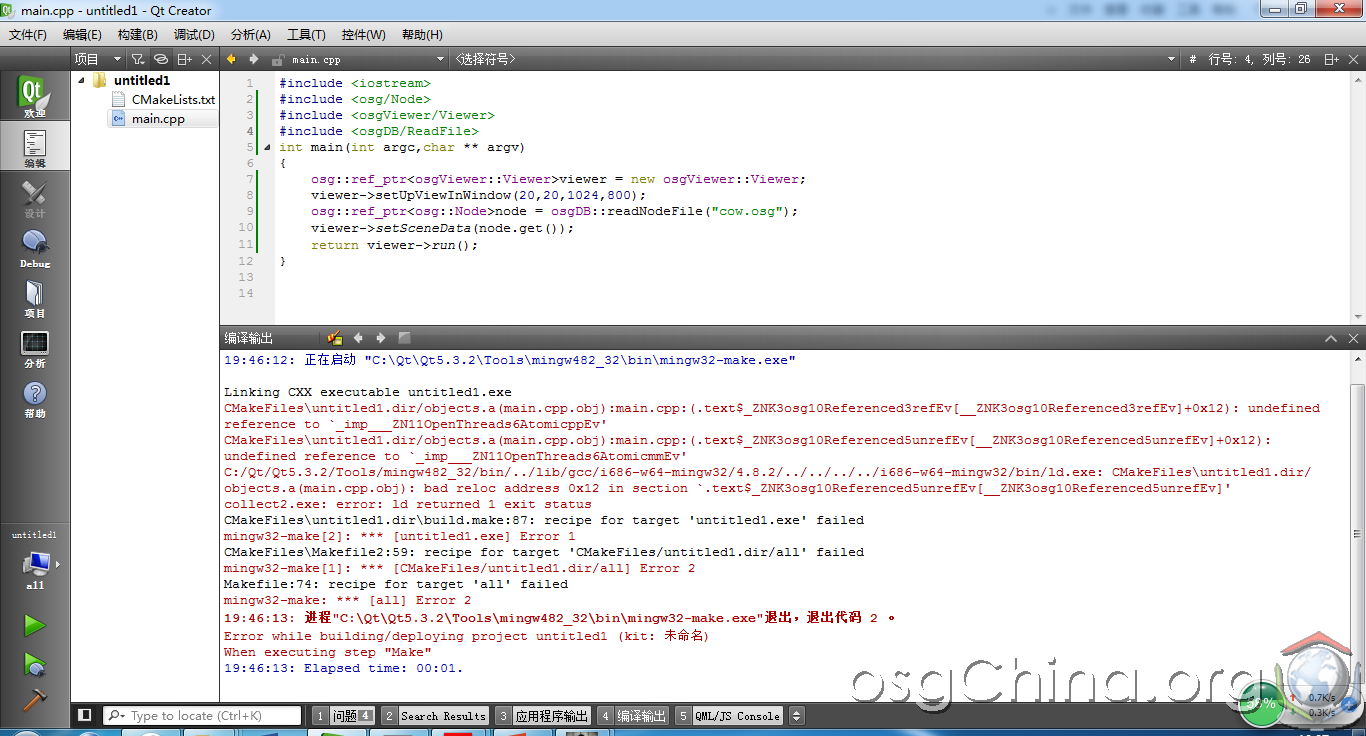Open the 问题 issues pane tab
Screen dimensions: 1366x736
(344, 716)
